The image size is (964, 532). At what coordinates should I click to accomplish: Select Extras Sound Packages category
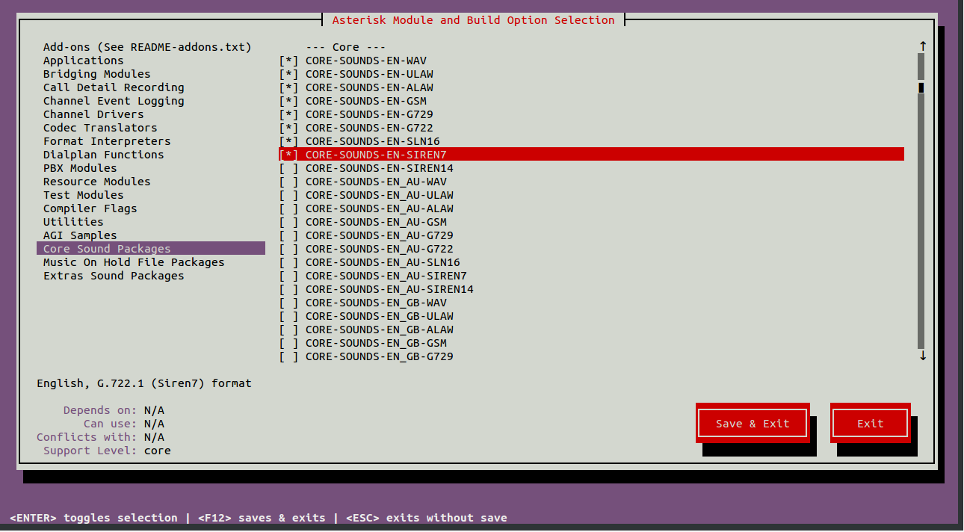(113, 276)
